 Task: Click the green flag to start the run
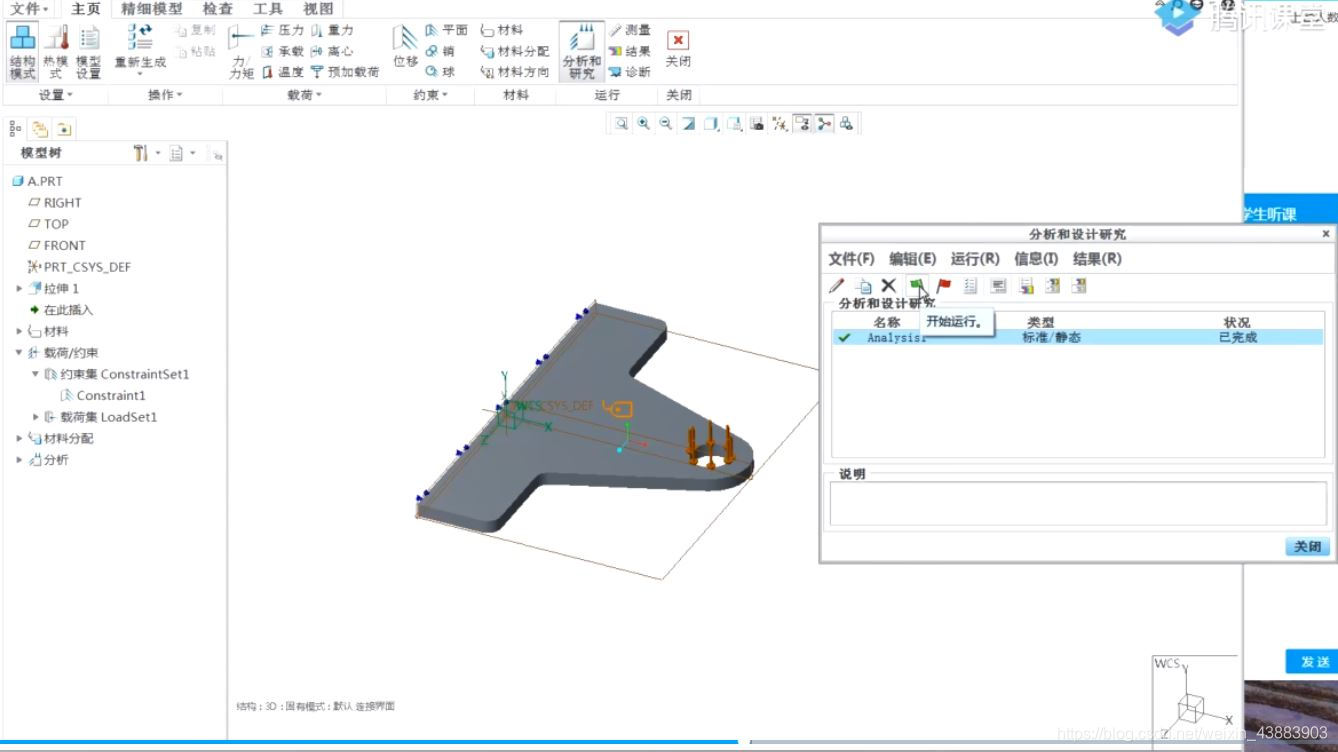[915, 285]
